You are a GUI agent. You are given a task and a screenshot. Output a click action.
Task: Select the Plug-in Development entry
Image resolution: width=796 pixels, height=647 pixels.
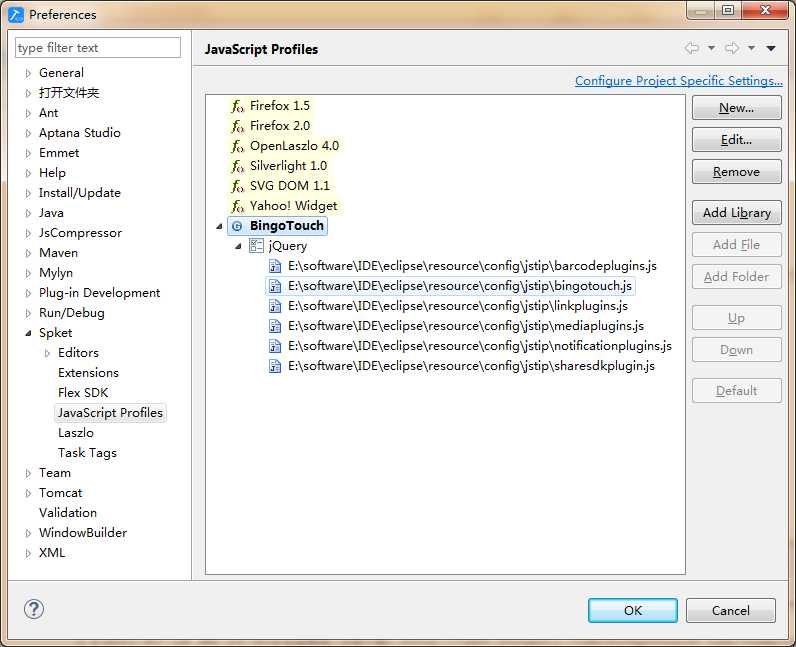(x=100, y=293)
